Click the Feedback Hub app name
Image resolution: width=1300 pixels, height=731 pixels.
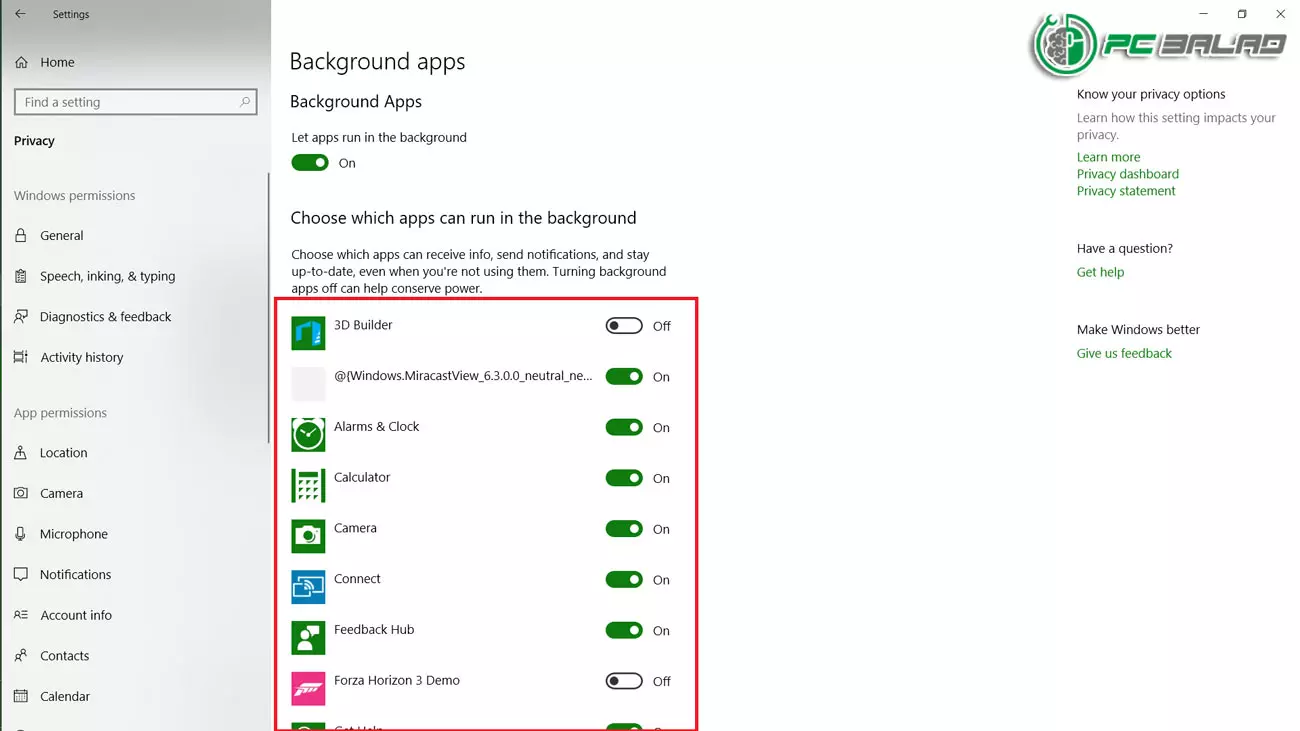coord(374,630)
